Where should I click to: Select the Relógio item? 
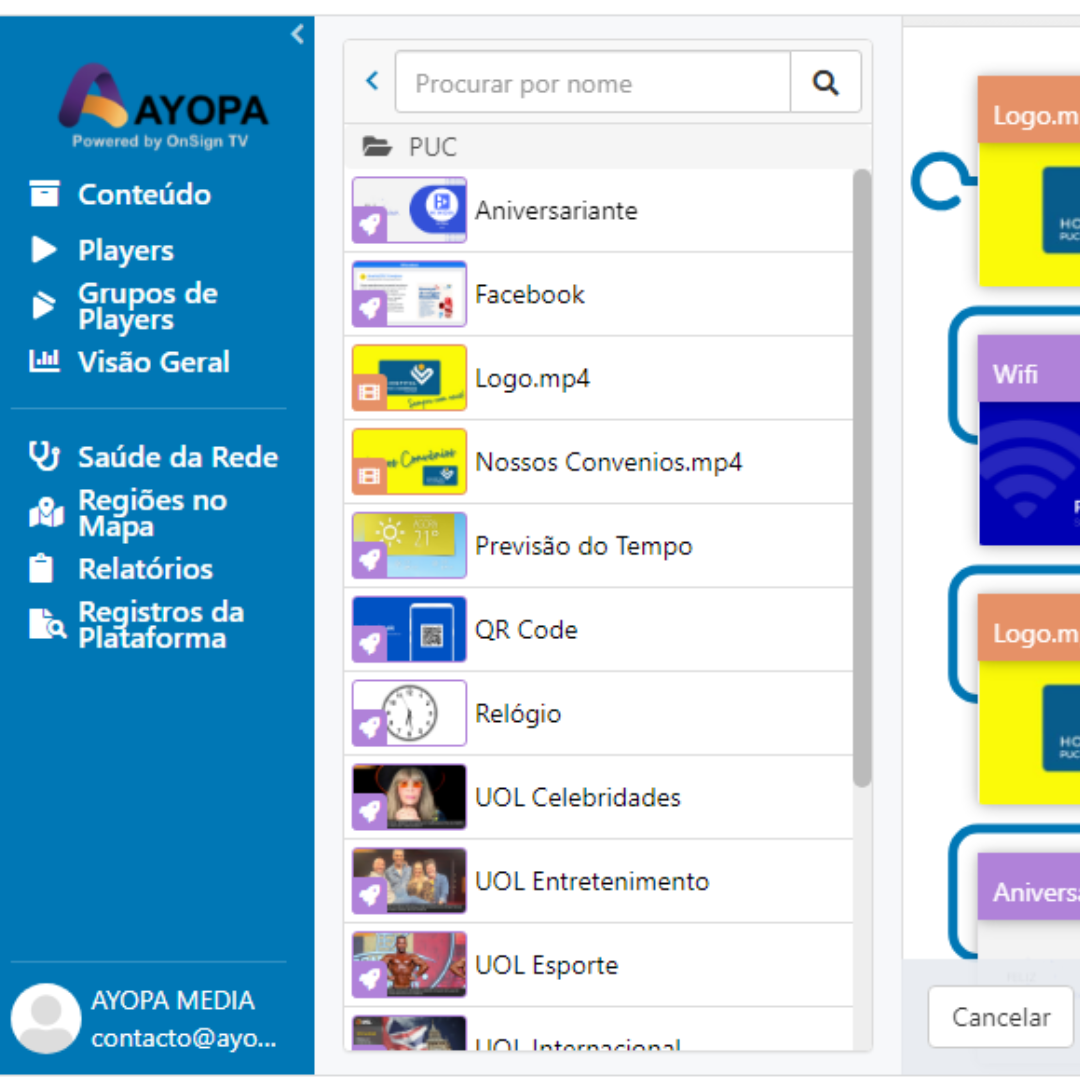[599, 713]
